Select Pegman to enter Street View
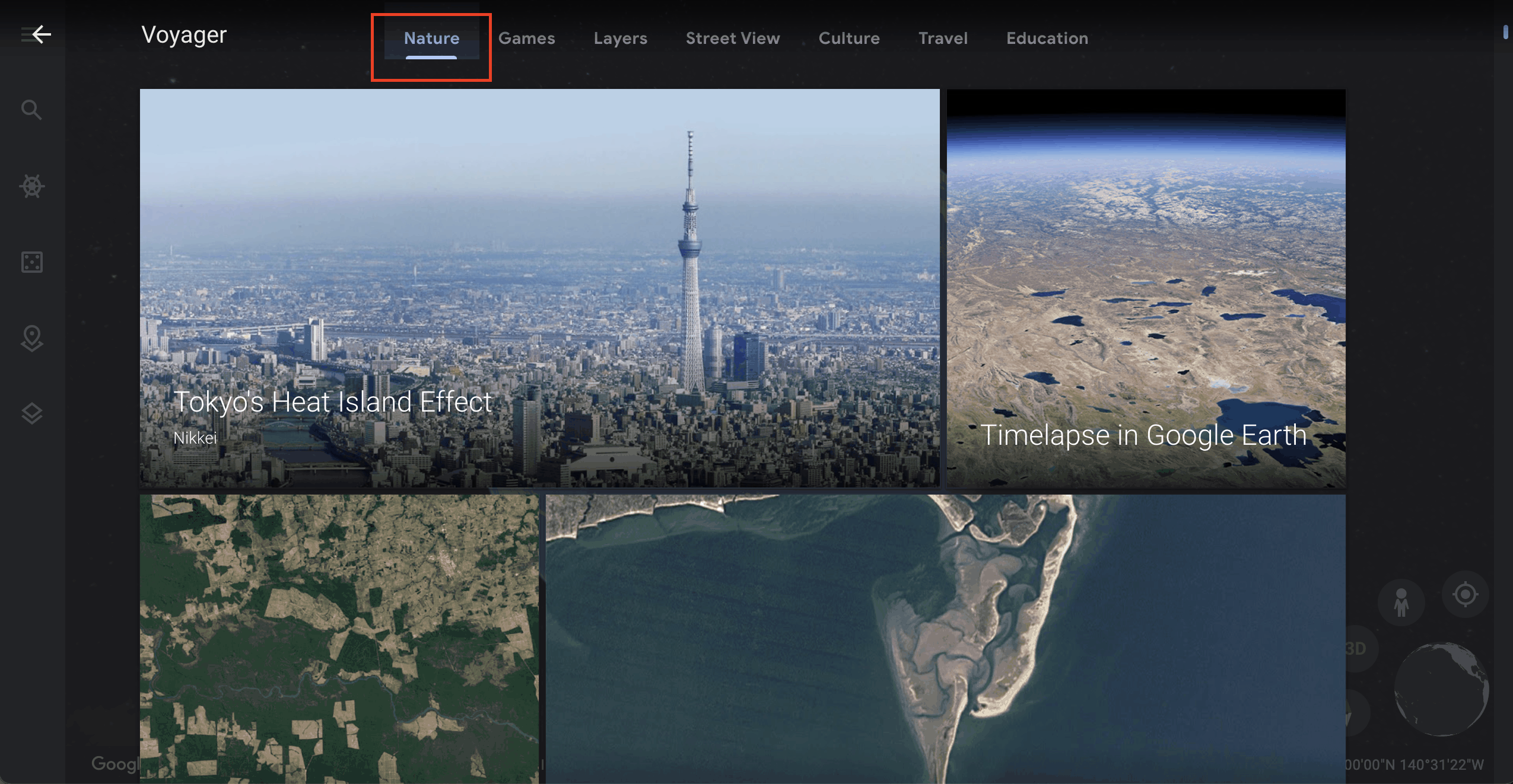1513x784 pixels. coord(1401,601)
